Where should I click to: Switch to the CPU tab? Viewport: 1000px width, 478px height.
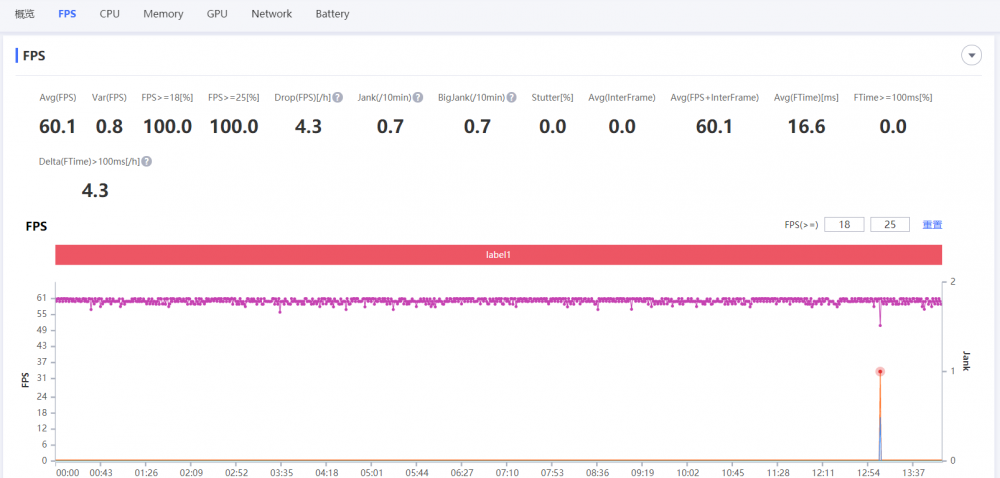coord(109,14)
